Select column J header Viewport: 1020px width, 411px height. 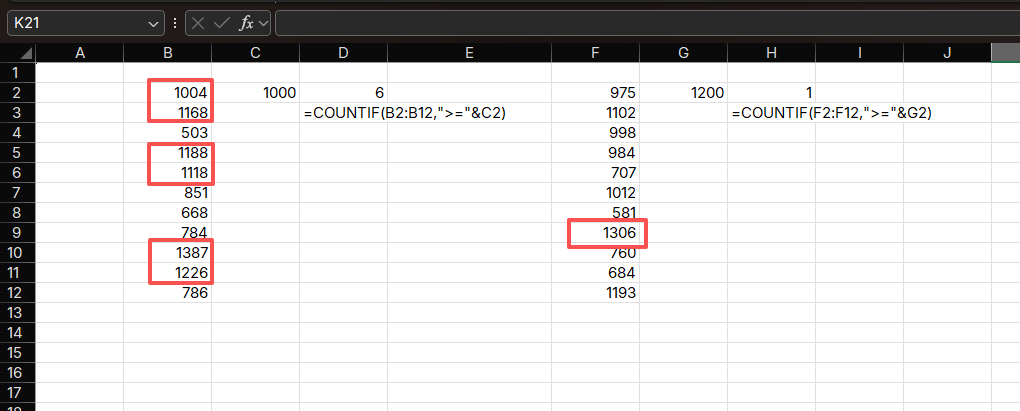[x=948, y=53]
